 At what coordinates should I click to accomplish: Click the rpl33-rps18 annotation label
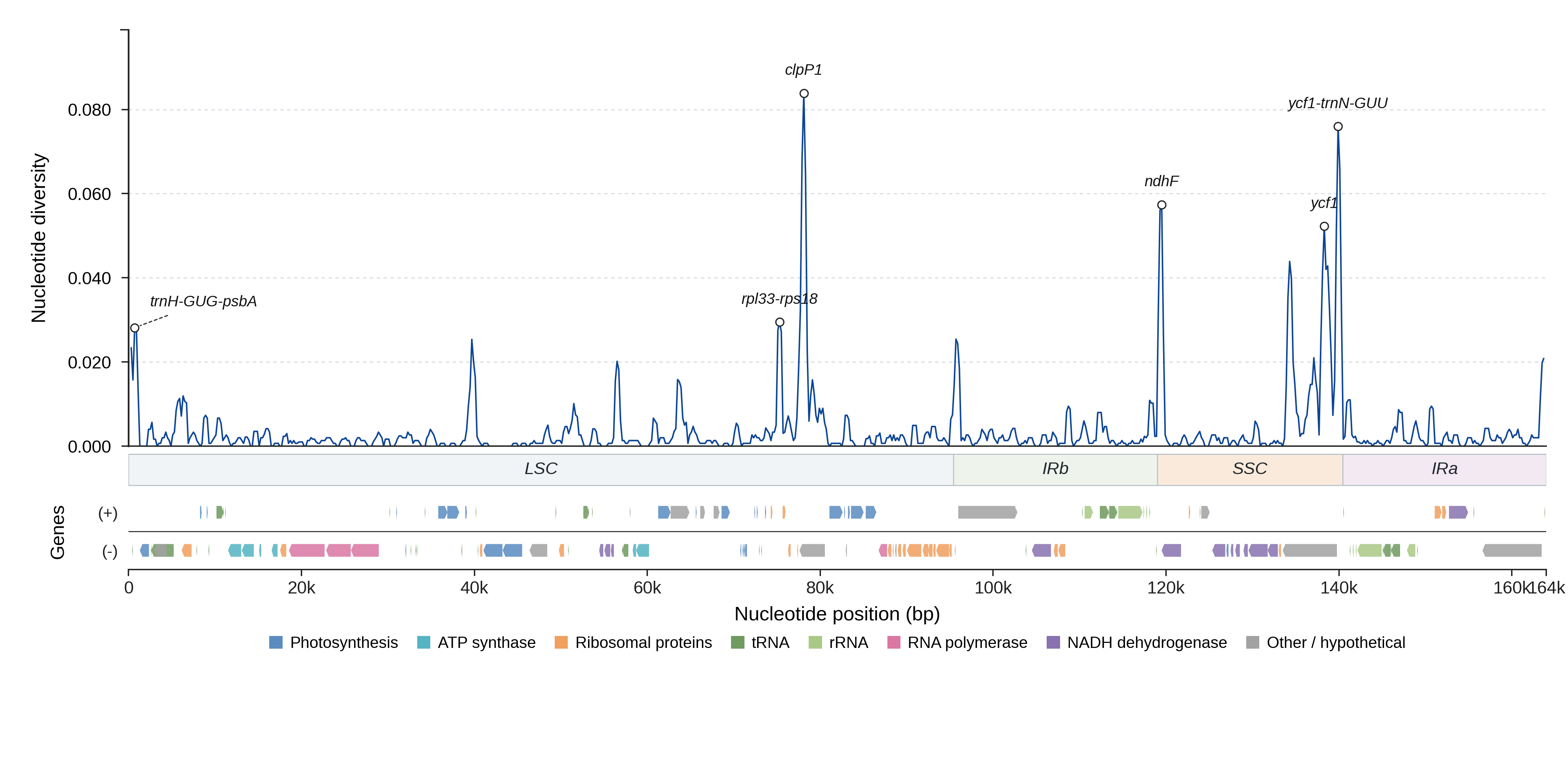[779, 299]
